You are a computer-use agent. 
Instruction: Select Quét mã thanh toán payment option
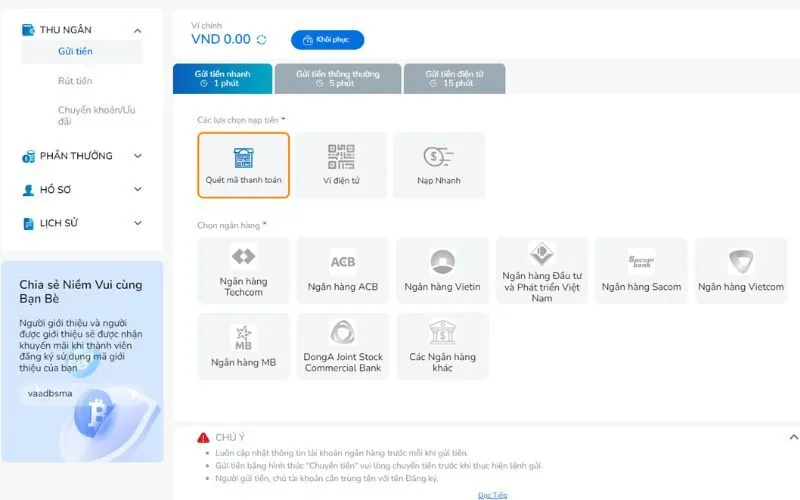(x=243, y=165)
